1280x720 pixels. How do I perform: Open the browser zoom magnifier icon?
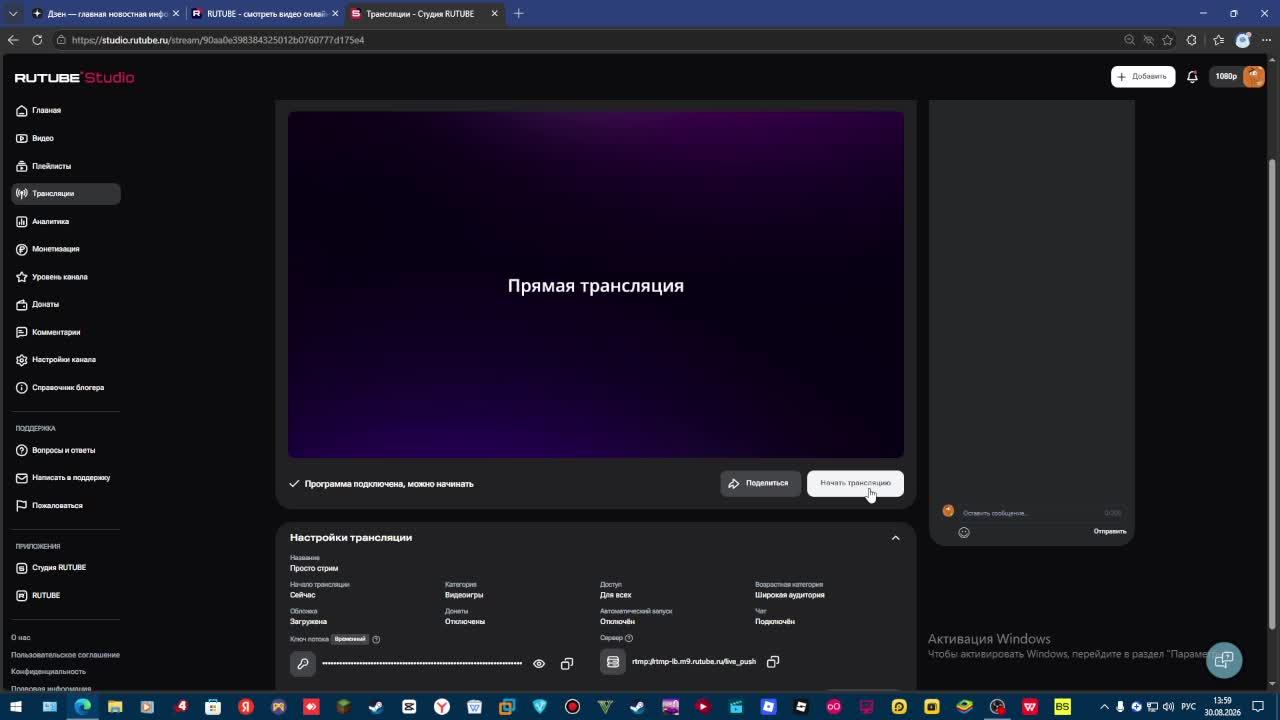click(1129, 40)
